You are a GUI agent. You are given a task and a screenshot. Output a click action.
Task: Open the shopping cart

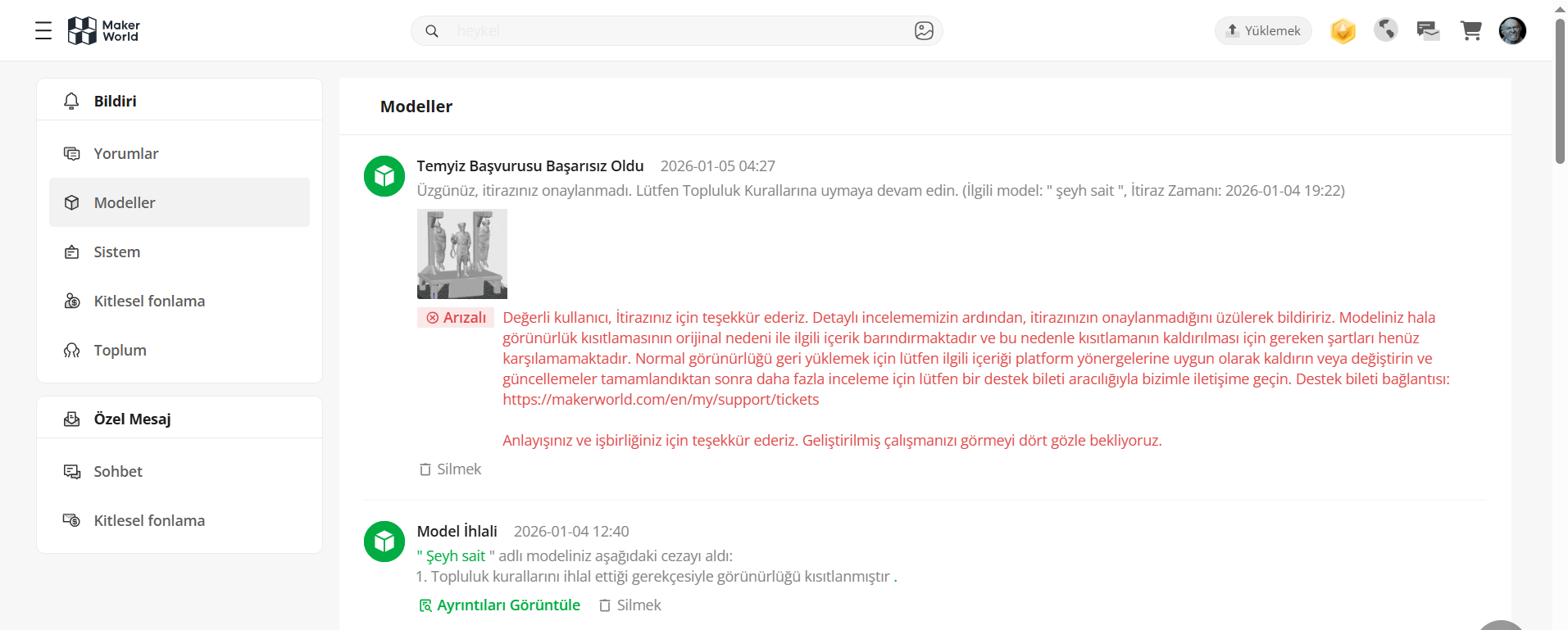tap(1470, 31)
